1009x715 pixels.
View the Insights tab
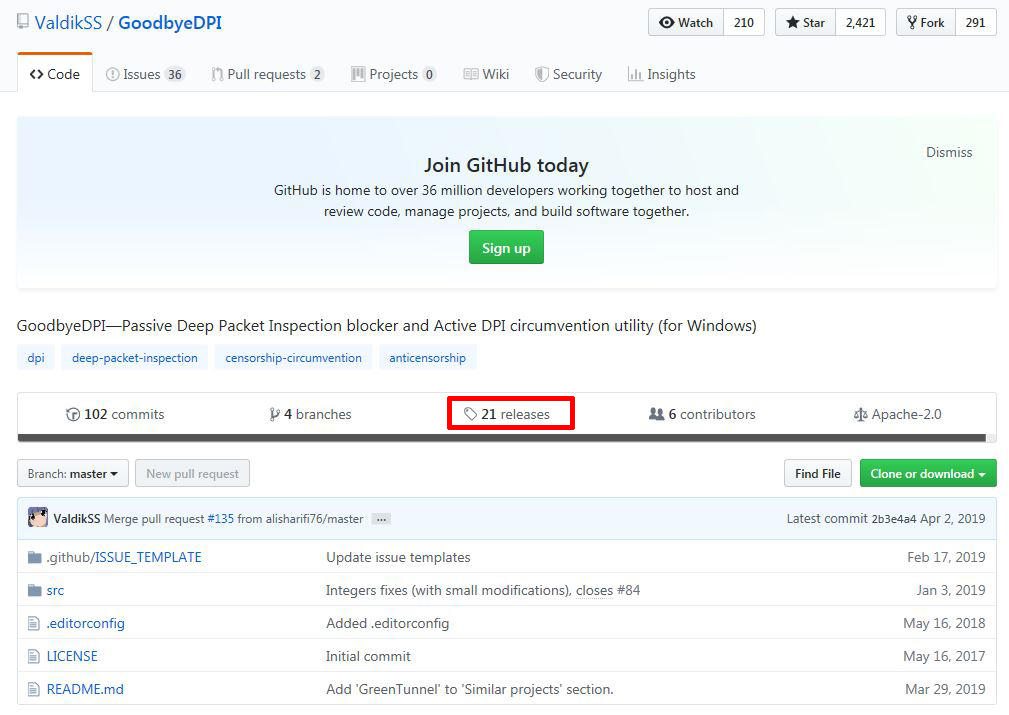662,74
